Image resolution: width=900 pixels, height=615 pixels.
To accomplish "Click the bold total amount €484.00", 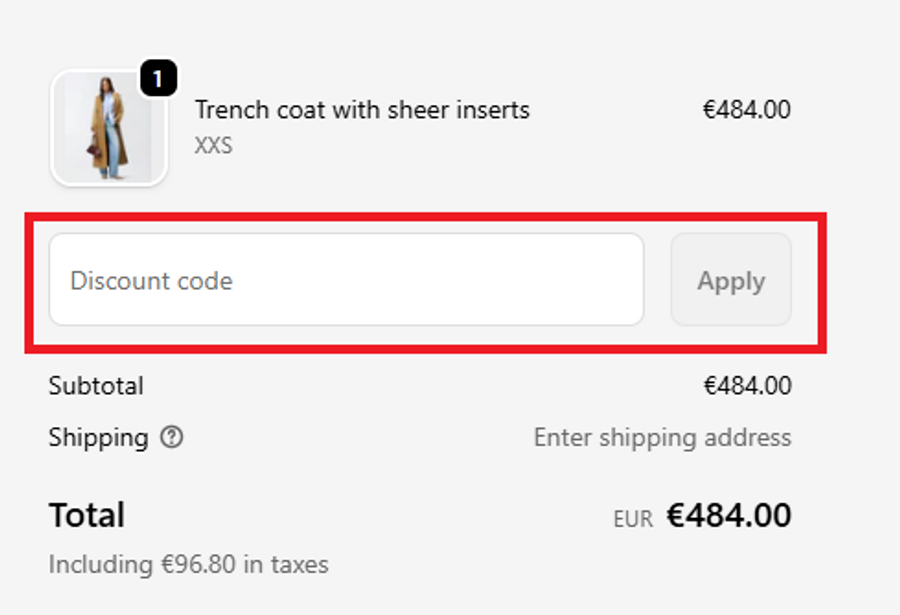I will [729, 515].
